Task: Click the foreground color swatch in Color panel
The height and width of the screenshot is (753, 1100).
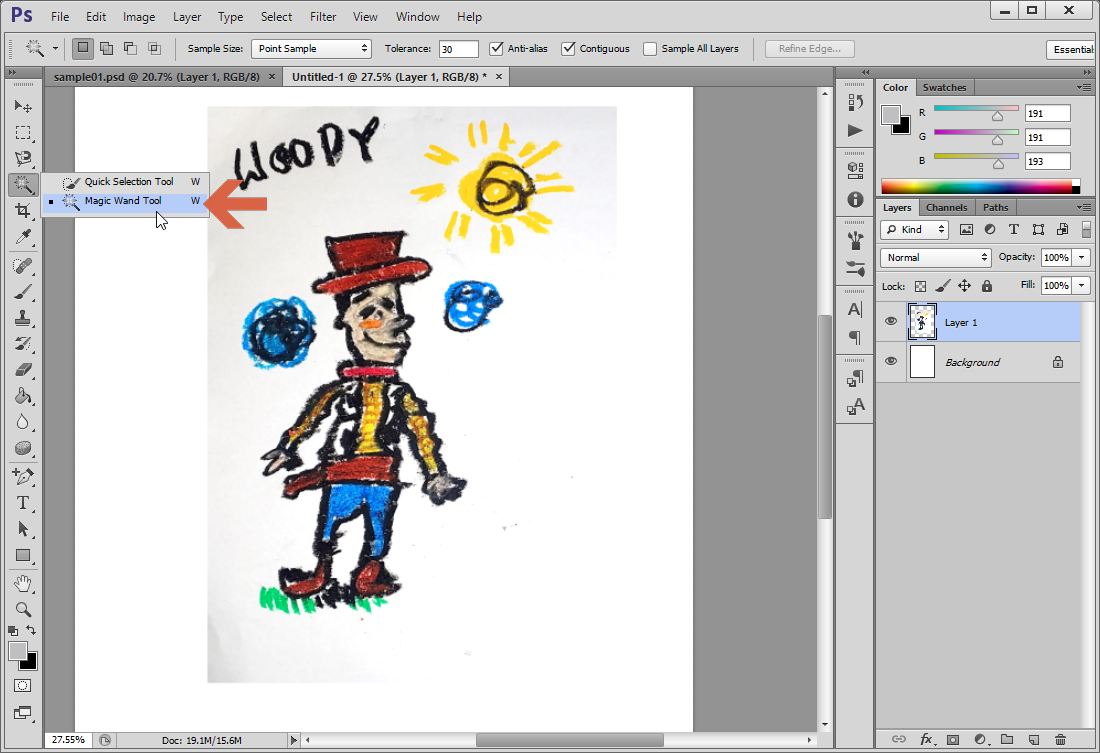Action: [x=890, y=114]
